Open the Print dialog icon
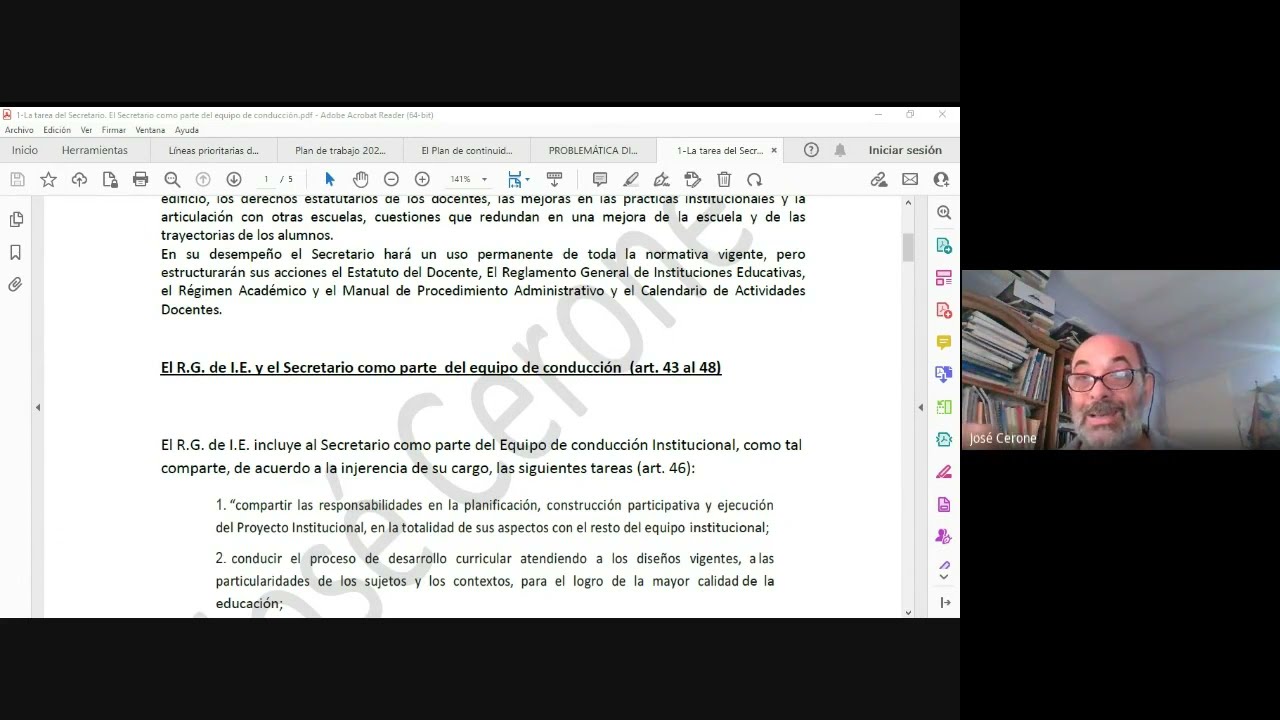This screenshot has height=720, width=1280. (x=140, y=179)
